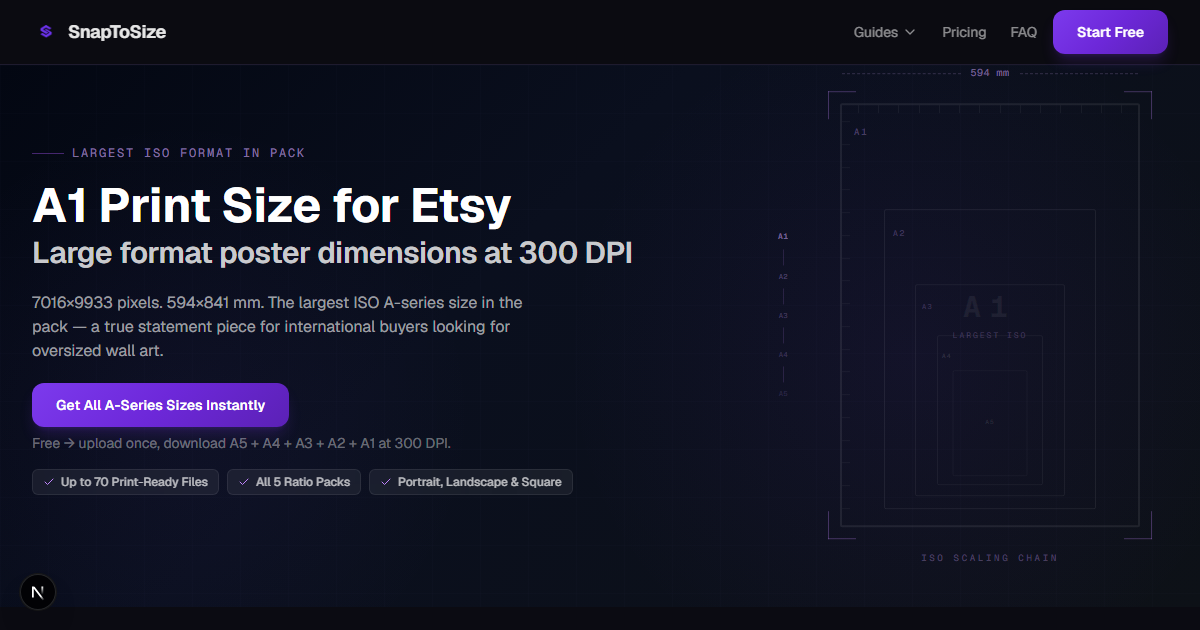The image size is (1200, 630).
Task: Click the A2 label inside the diagram
Action: [x=899, y=234]
